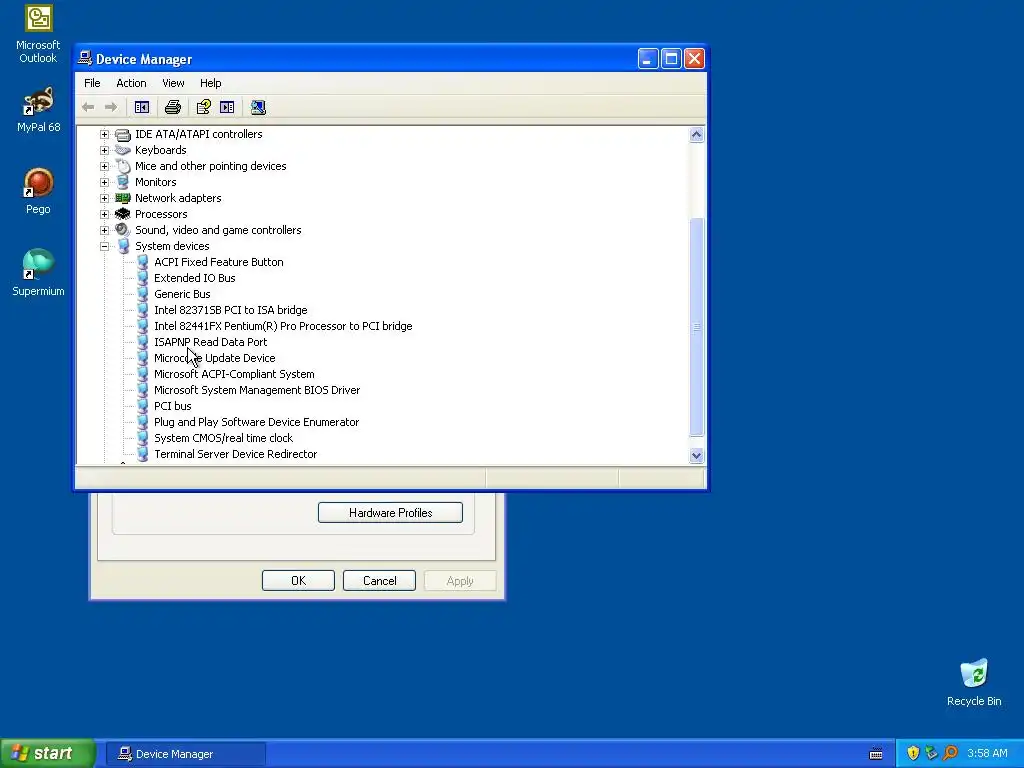
Task: Click the magnifier icon in system tray
Action: (x=950, y=753)
